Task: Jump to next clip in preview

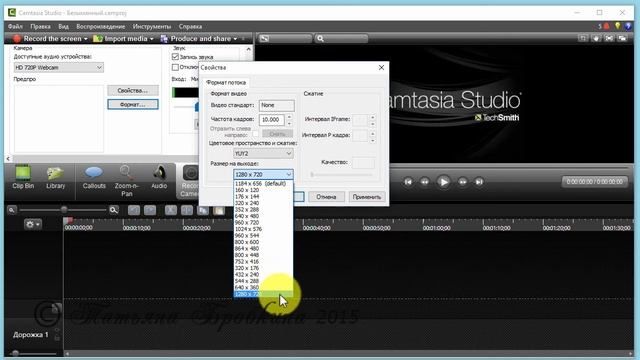Action: (x=479, y=182)
